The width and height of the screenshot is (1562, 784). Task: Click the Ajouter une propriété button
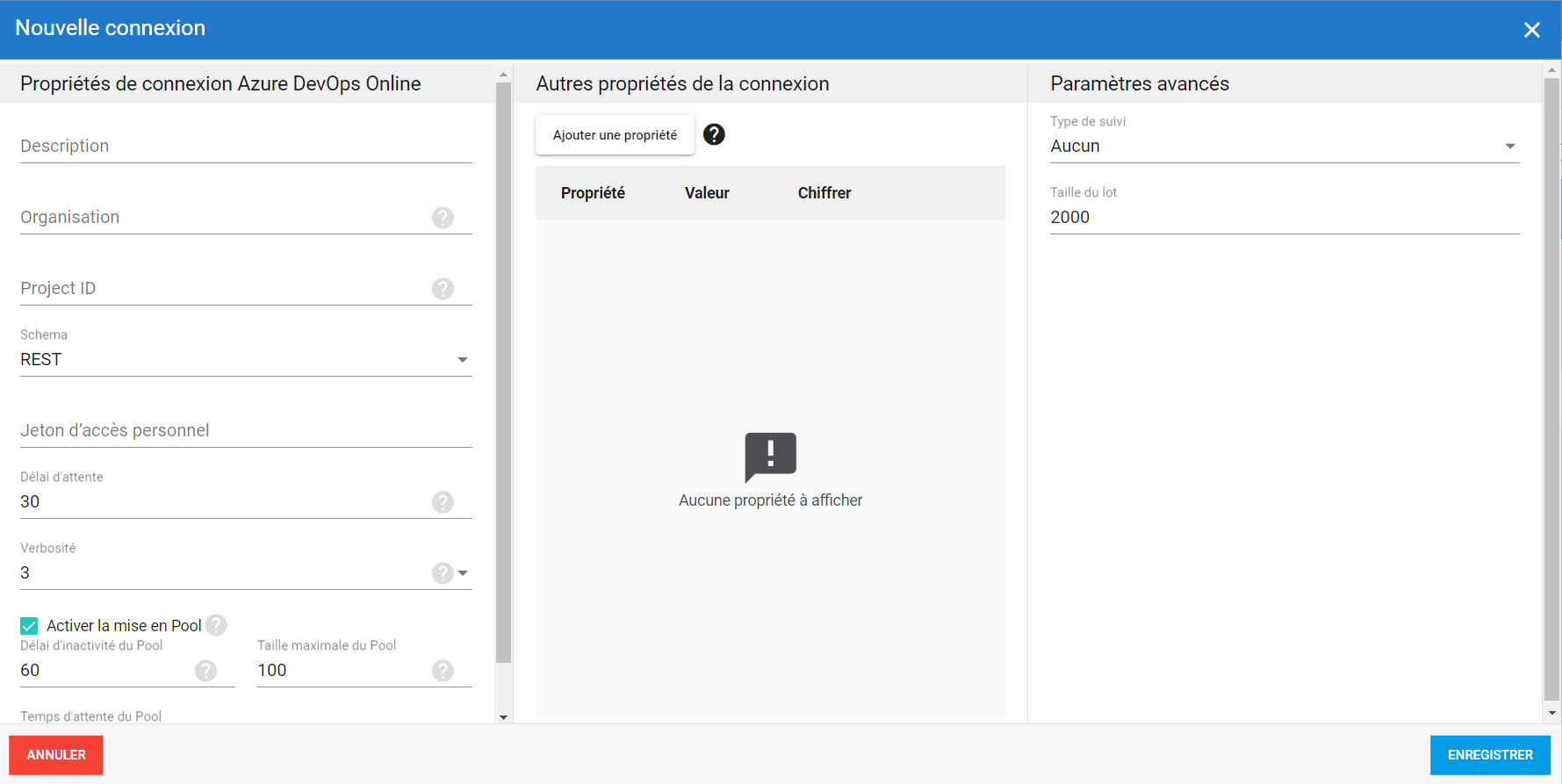tap(615, 135)
